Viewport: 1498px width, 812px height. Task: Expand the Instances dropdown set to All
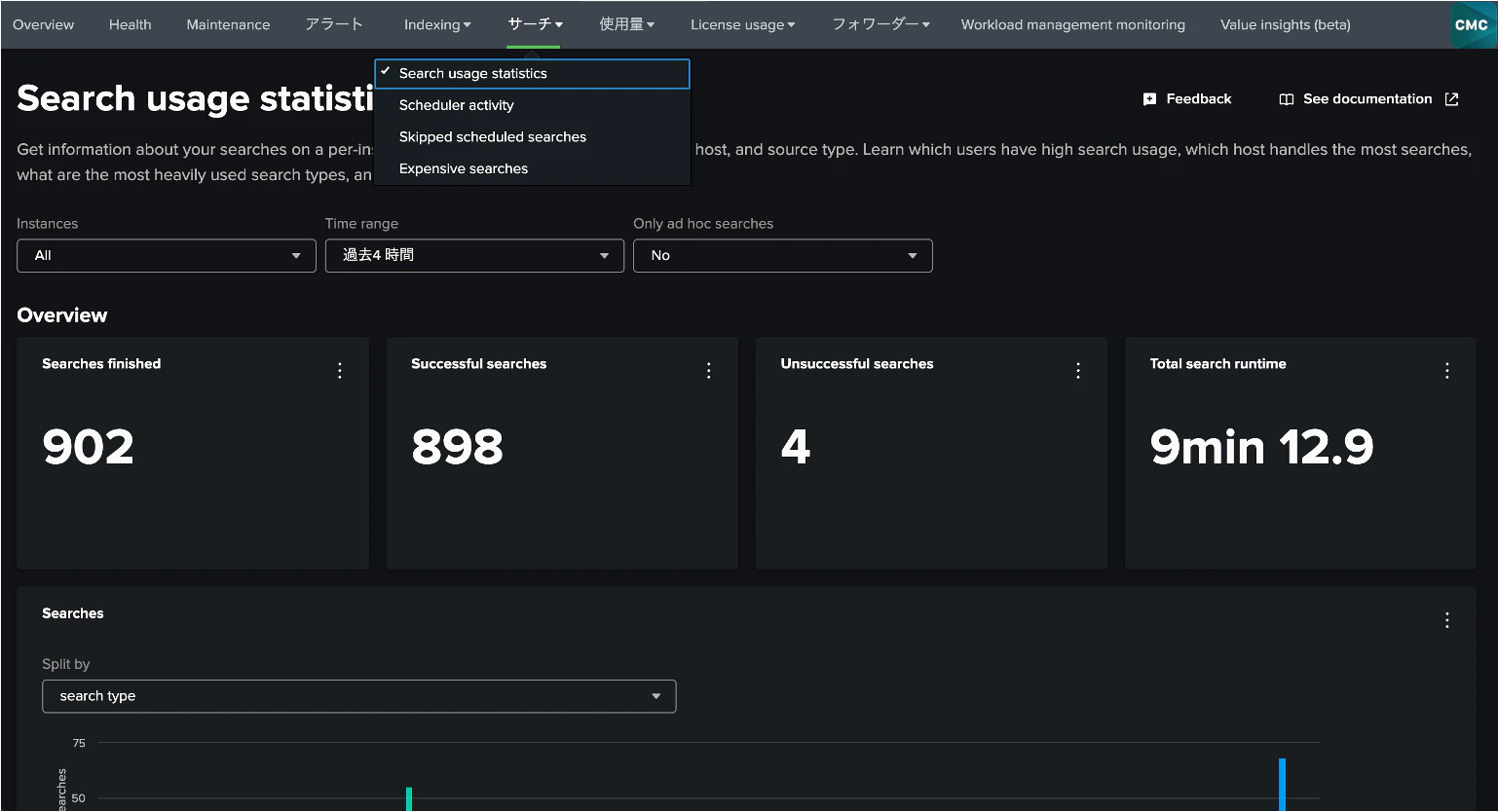(167, 255)
